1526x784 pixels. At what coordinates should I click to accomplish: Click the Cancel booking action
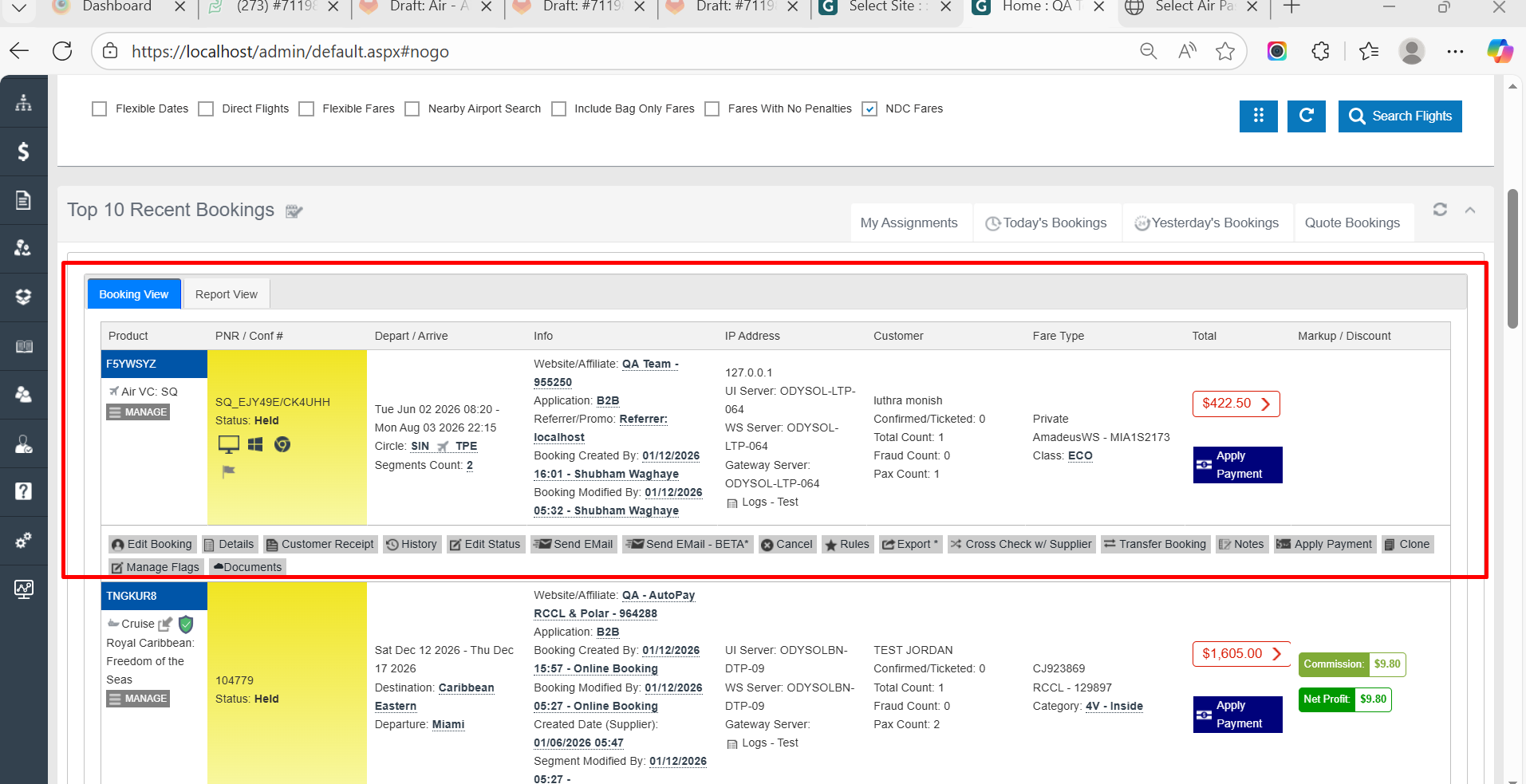pyautogui.click(x=787, y=544)
